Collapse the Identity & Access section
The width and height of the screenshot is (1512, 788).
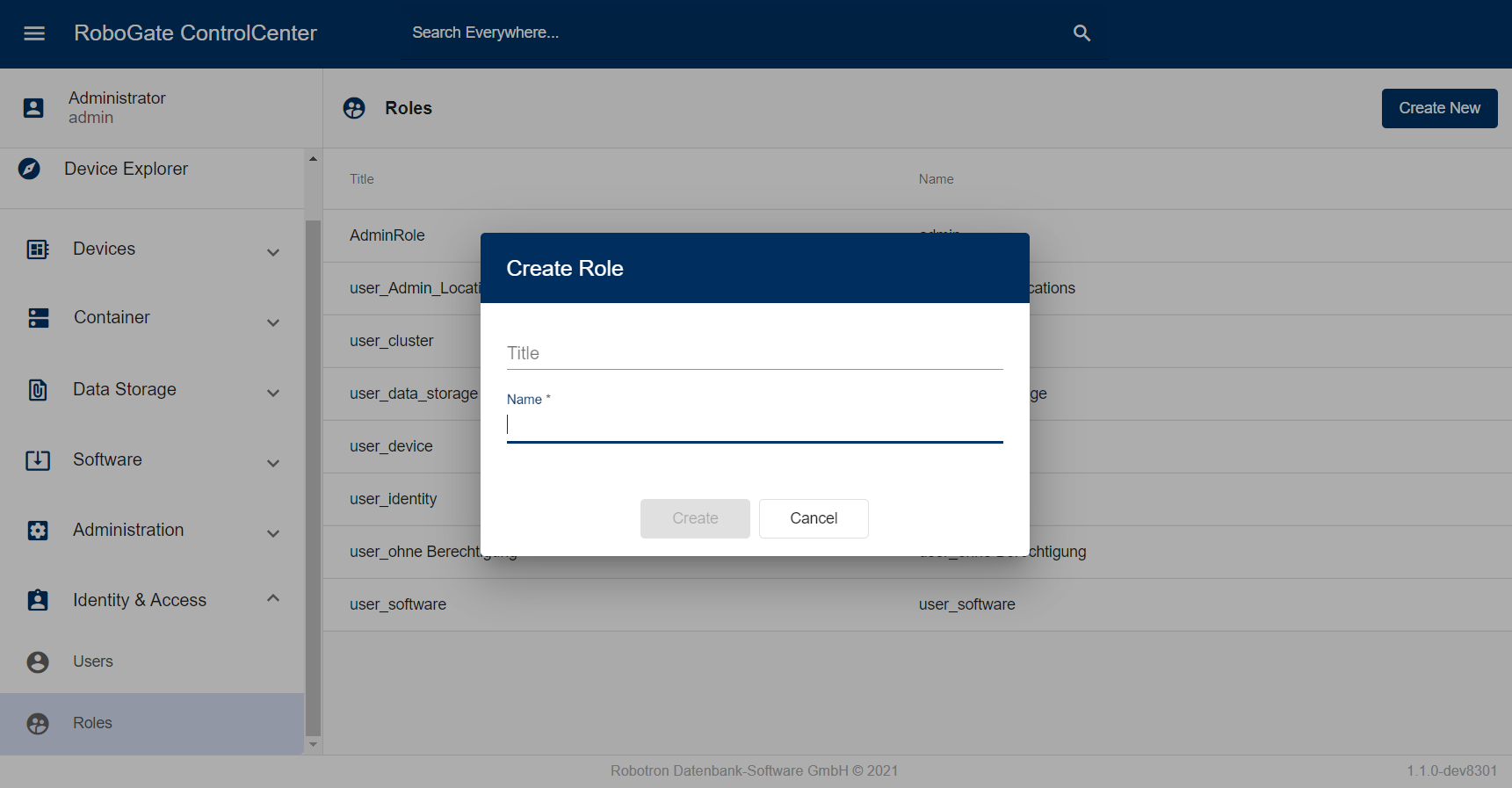(x=273, y=598)
